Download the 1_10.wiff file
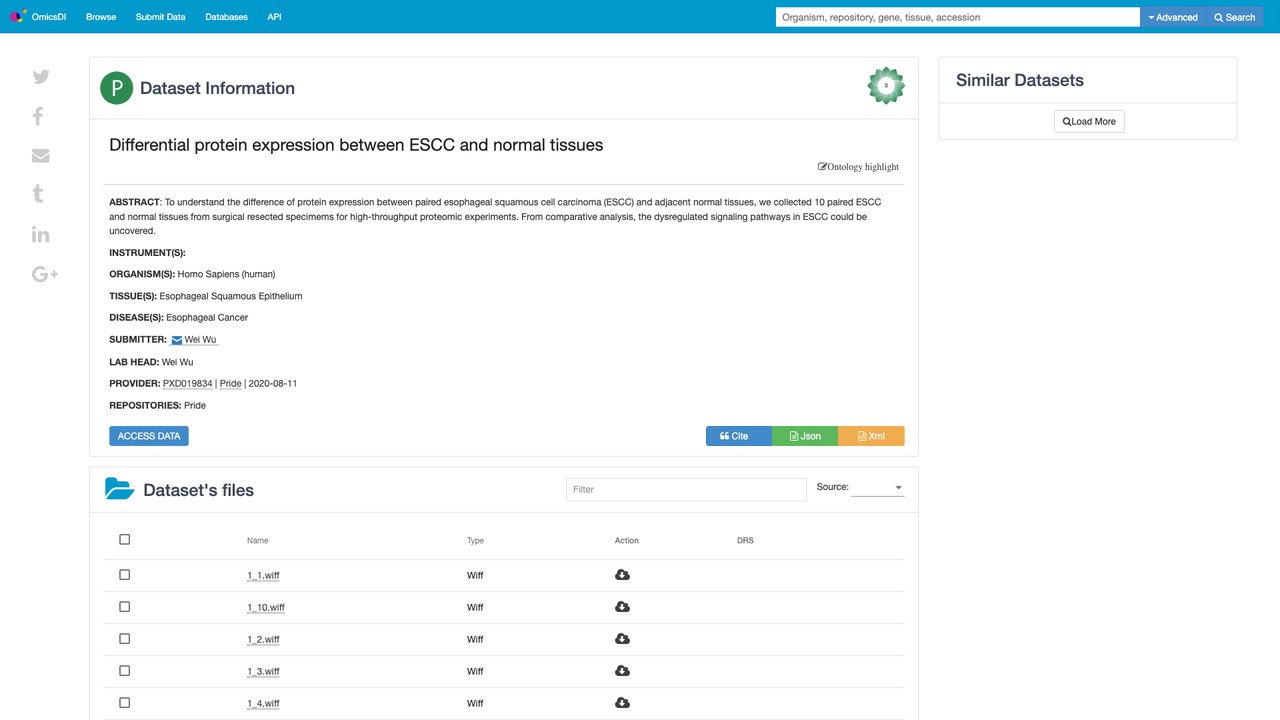The image size is (1280, 720). (x=622, y=607)
